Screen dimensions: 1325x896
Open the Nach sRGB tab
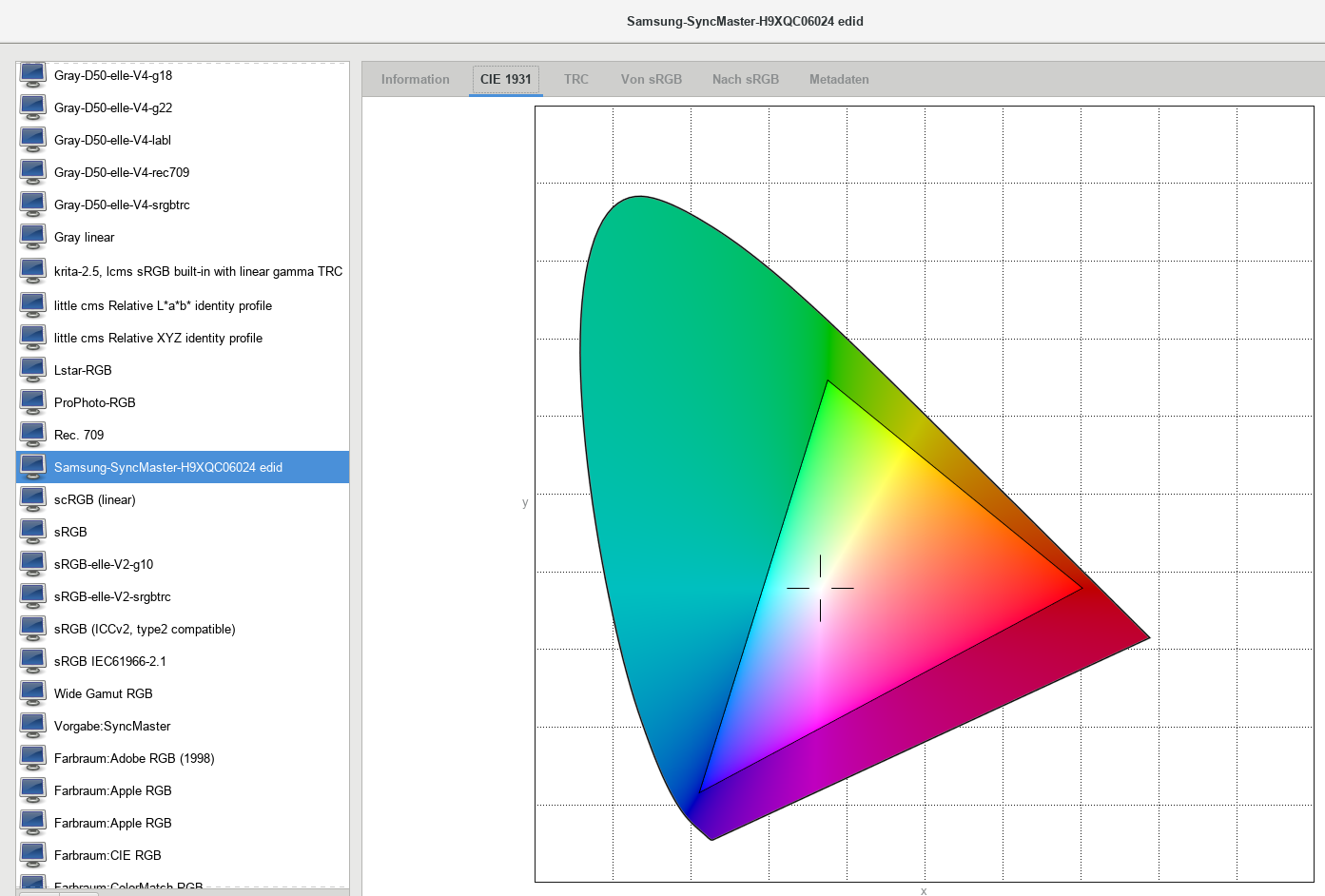point(746,80)
